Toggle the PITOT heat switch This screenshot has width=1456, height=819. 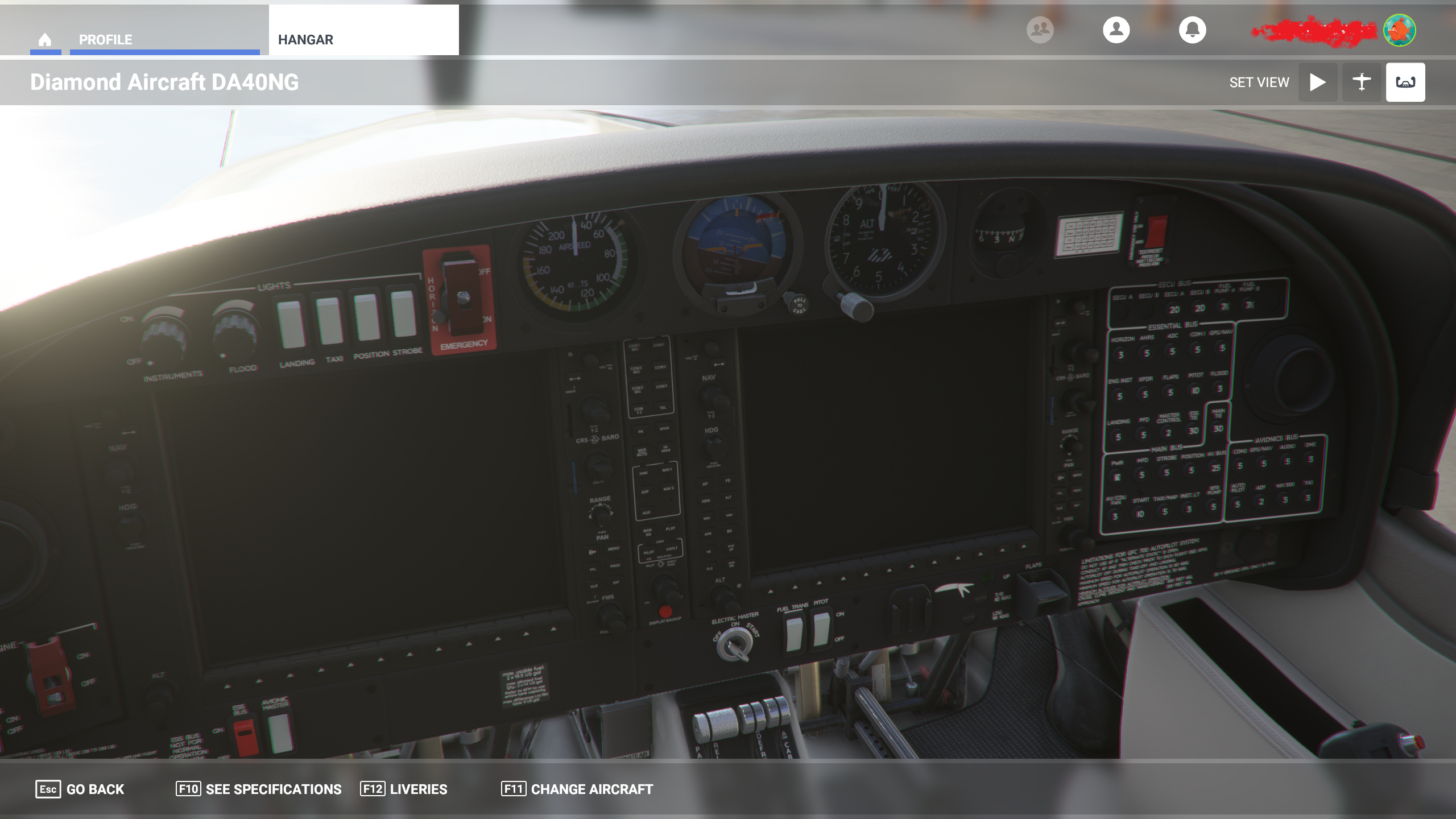point(821,630)
